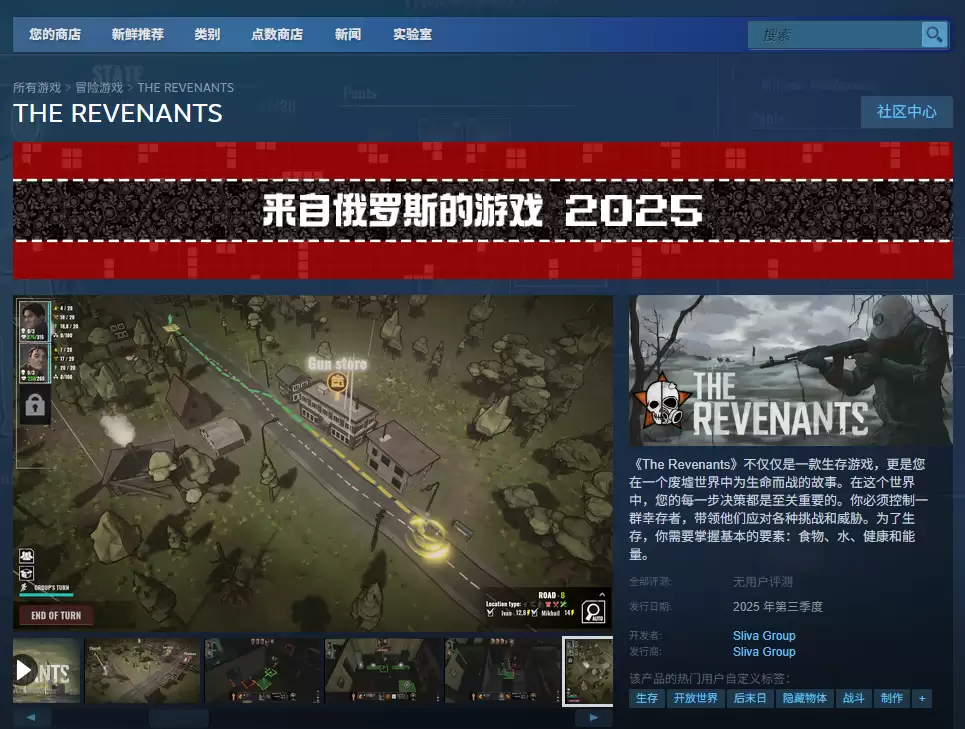Screen dimensions: 965x729
Task: Expand more tags with the plus button
Action: (x=921, y=698)
